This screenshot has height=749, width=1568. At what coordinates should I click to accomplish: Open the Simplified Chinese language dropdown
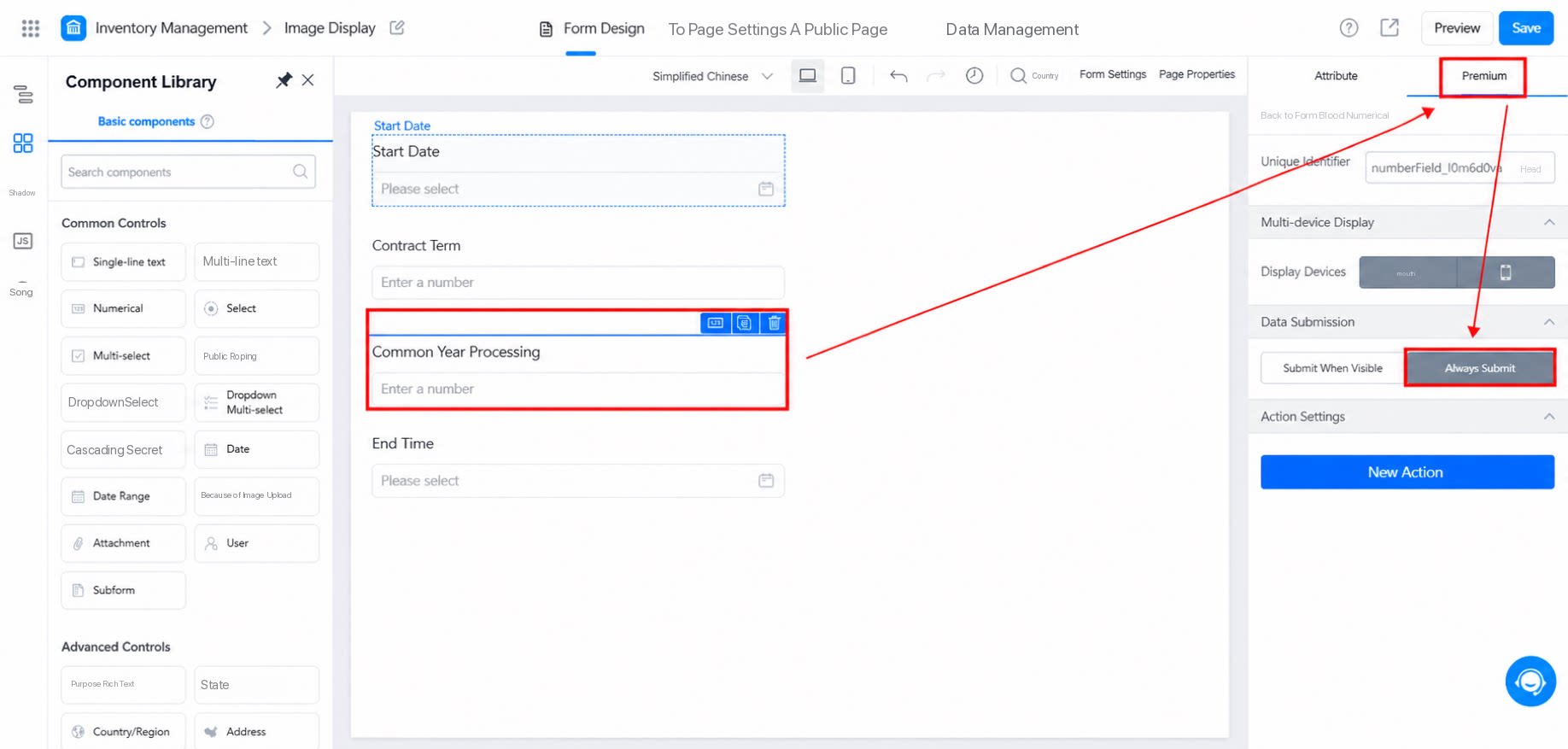[712, 76]
